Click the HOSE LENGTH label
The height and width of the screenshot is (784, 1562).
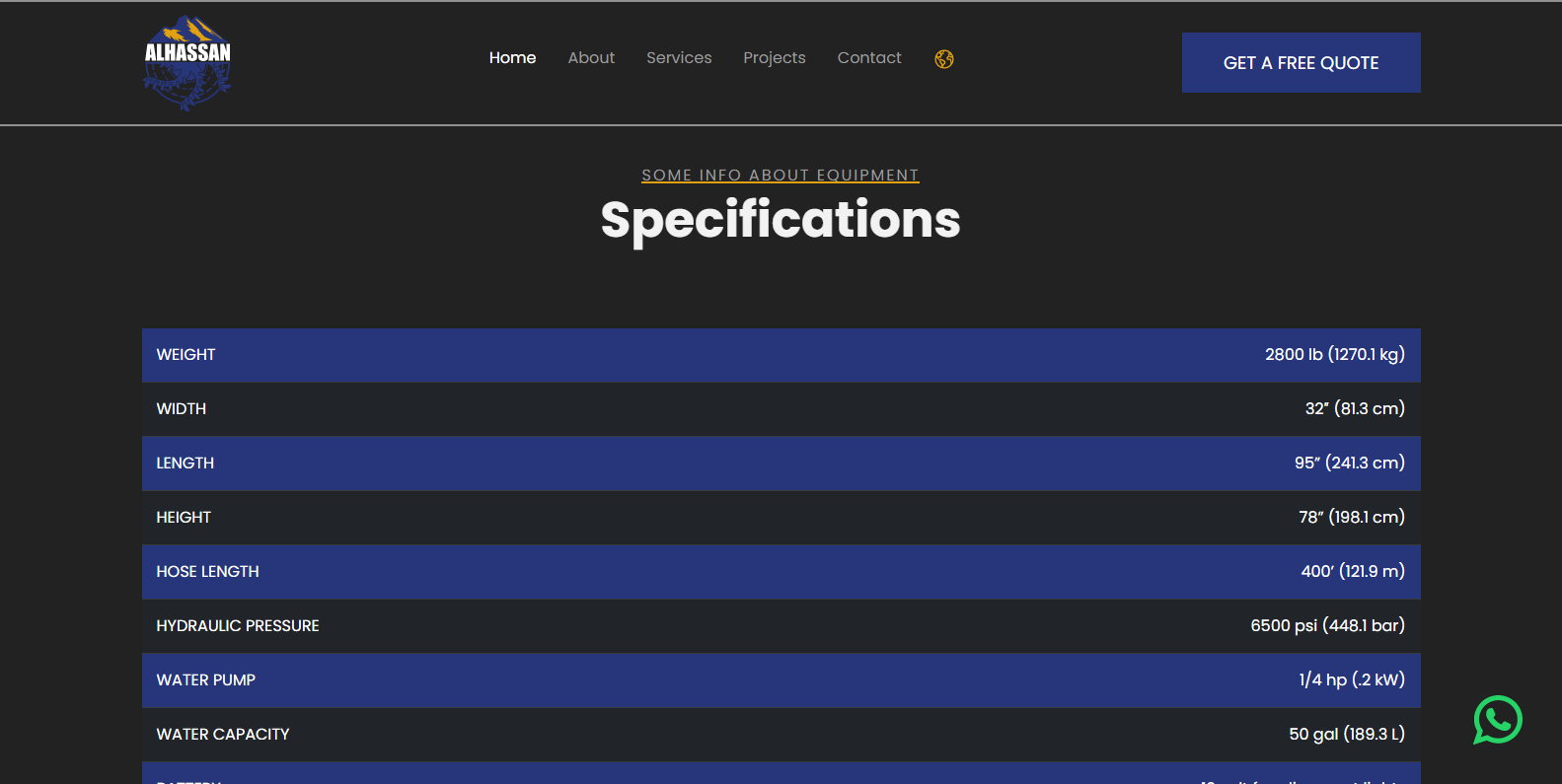pyautogui.click(x=207, y=572)
